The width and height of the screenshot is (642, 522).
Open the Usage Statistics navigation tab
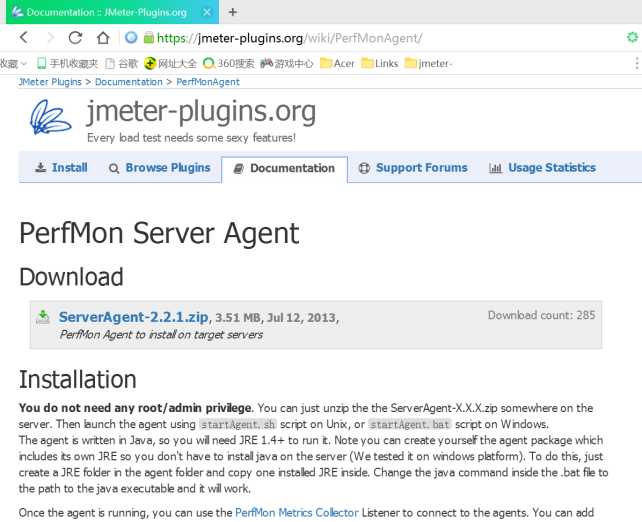(542, 168)
